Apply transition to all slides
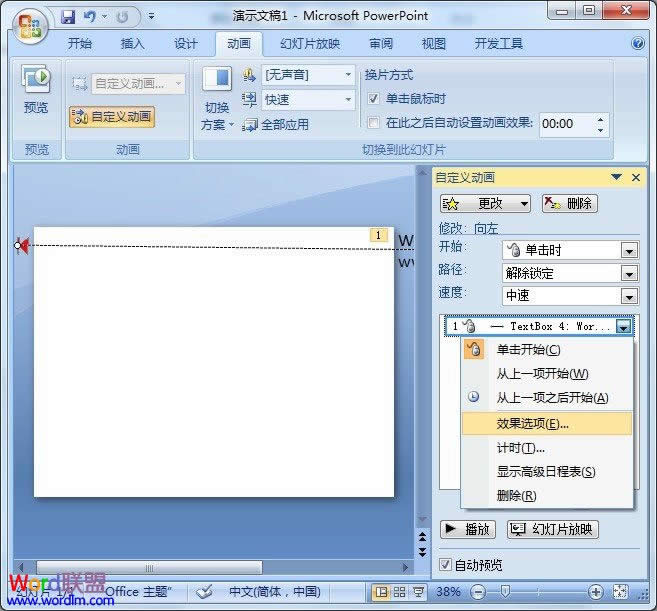 pos(276,124)
